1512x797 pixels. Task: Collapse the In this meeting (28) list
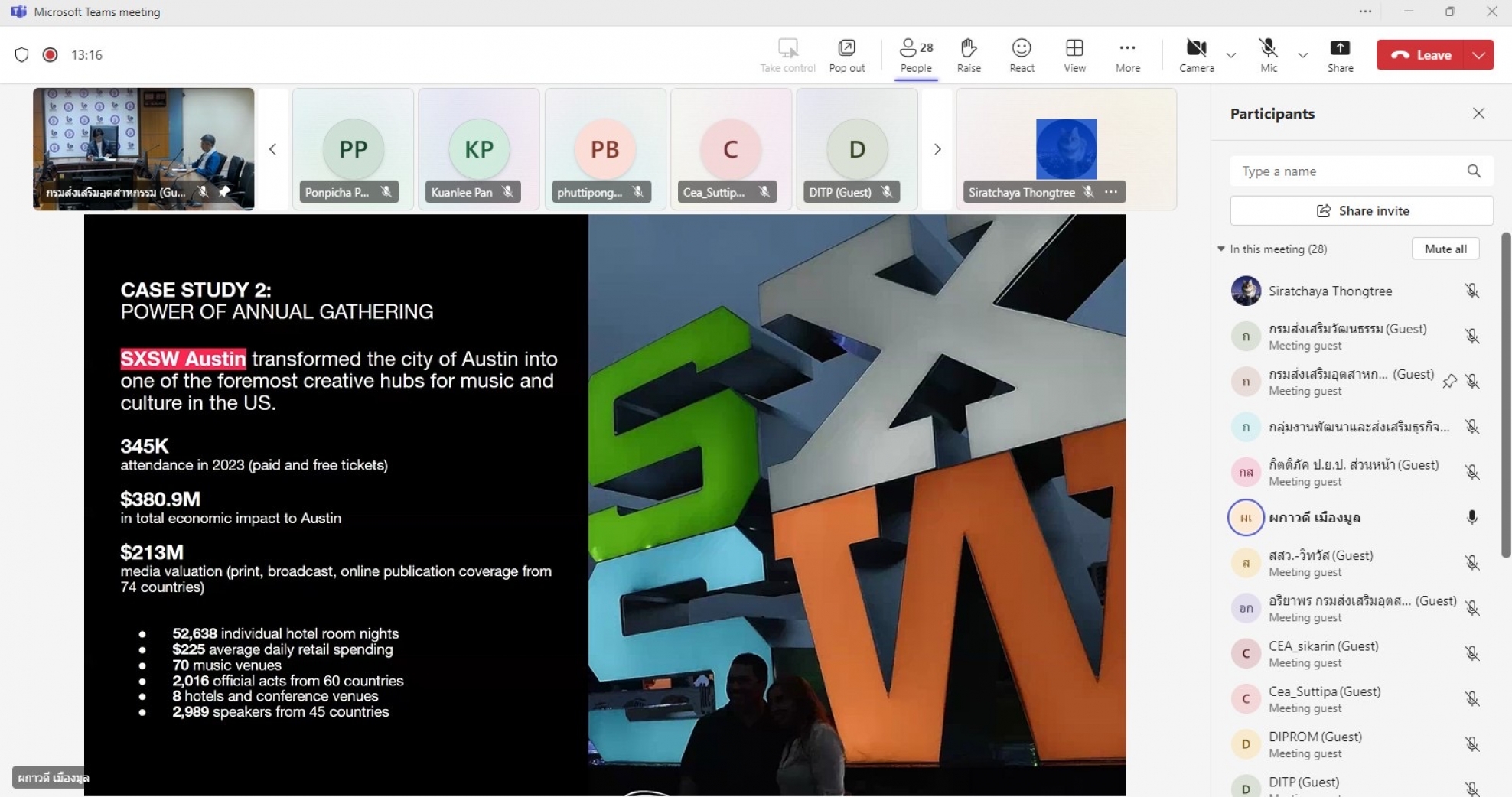pyautogui.click(x=1221, y=249)
